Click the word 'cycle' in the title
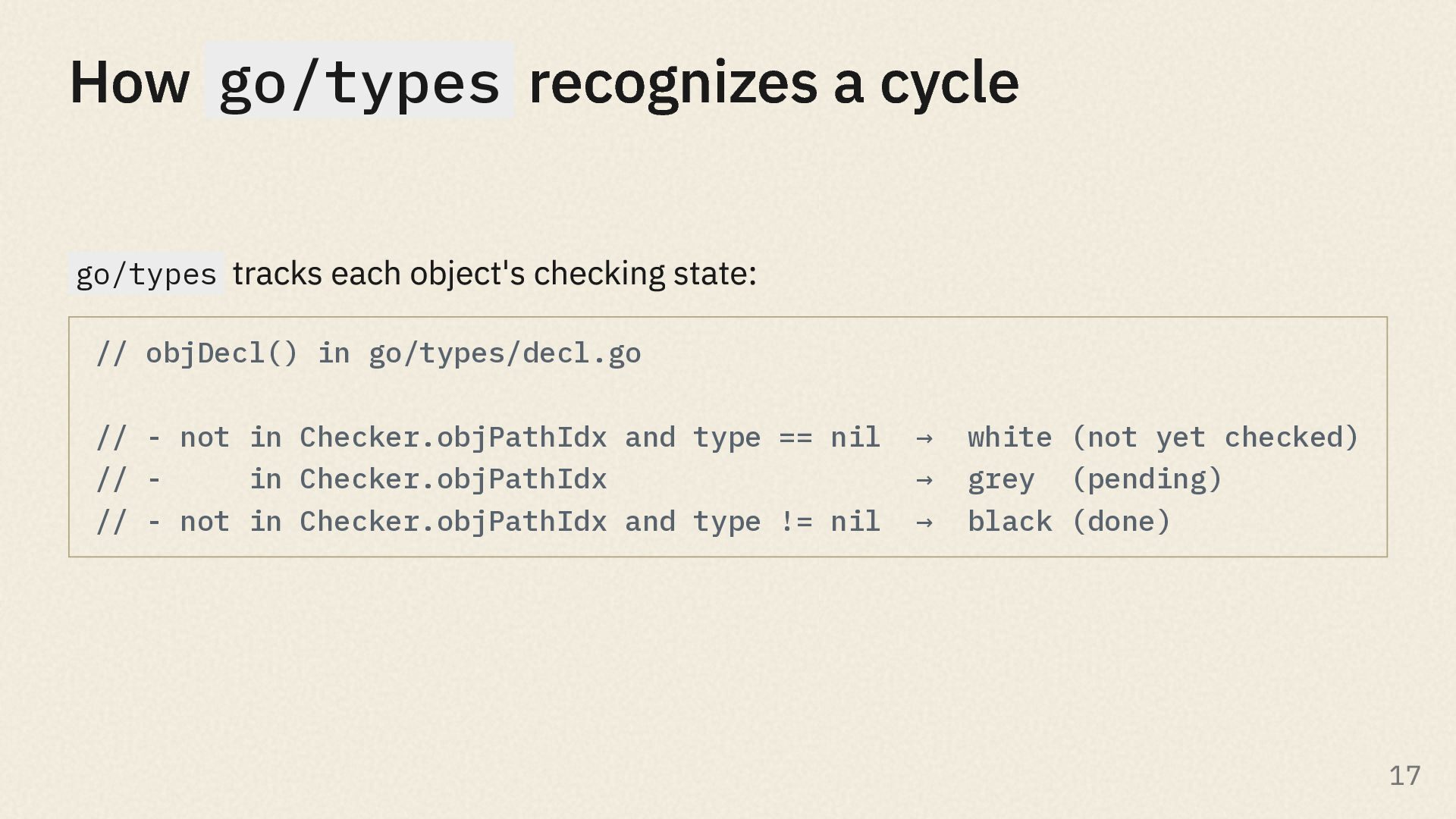 point(949,83)
